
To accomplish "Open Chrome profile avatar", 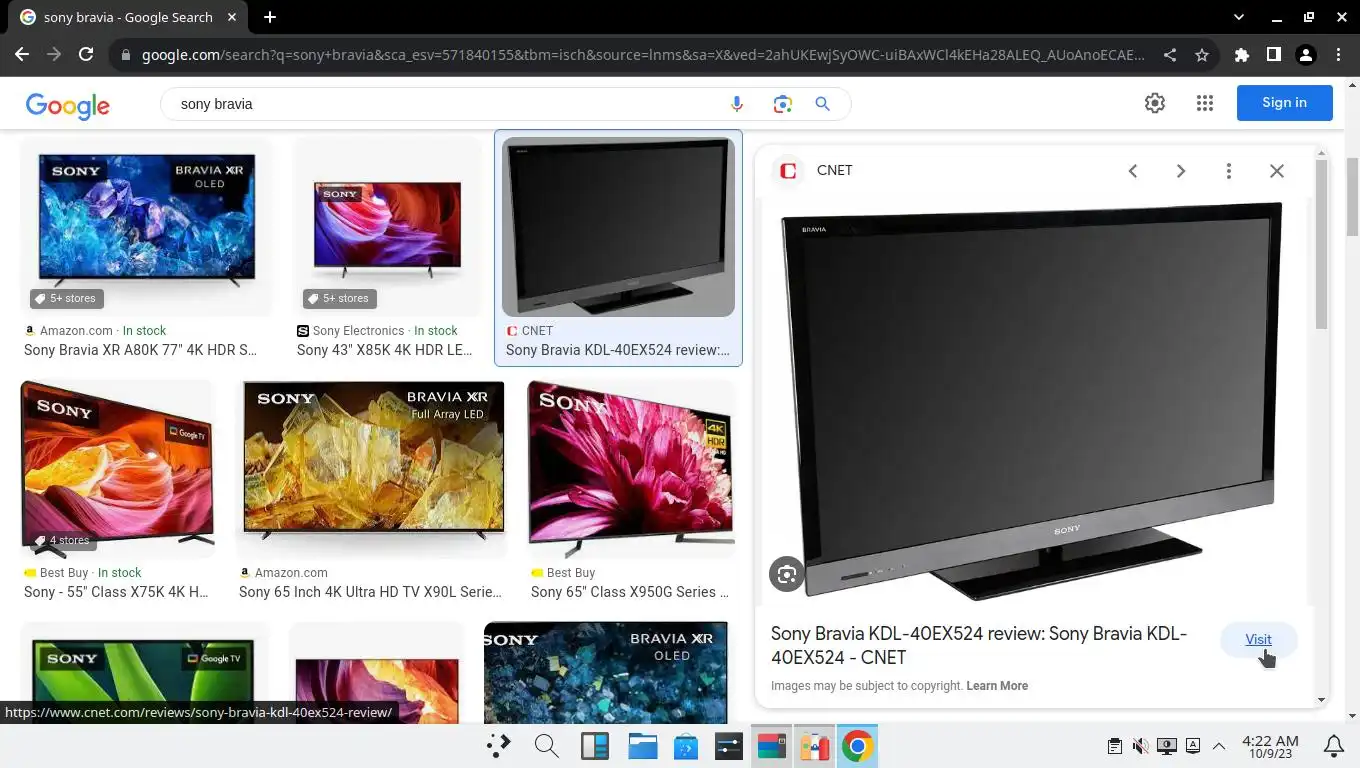I will coord(1306,55).
